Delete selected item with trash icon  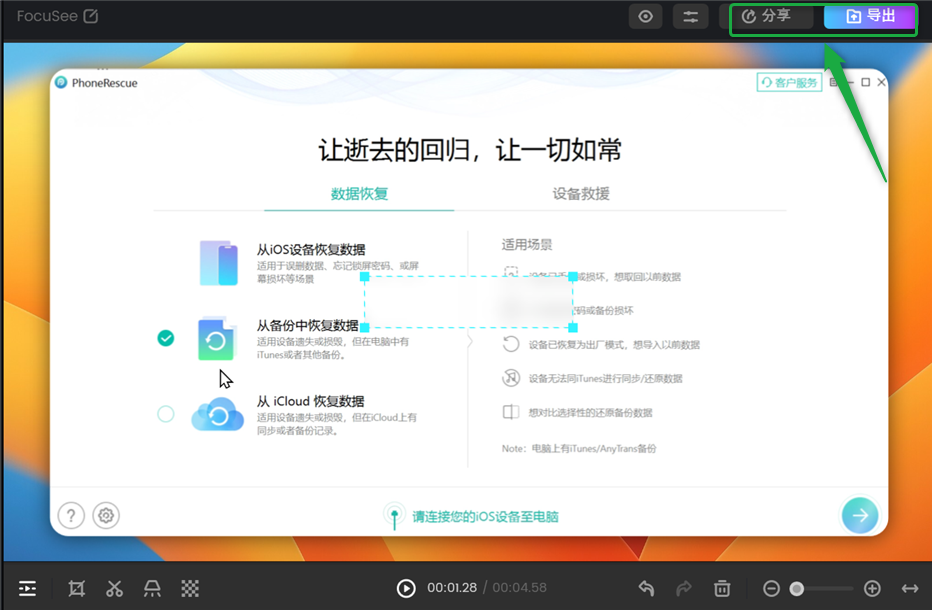click(x=722, y=589)
